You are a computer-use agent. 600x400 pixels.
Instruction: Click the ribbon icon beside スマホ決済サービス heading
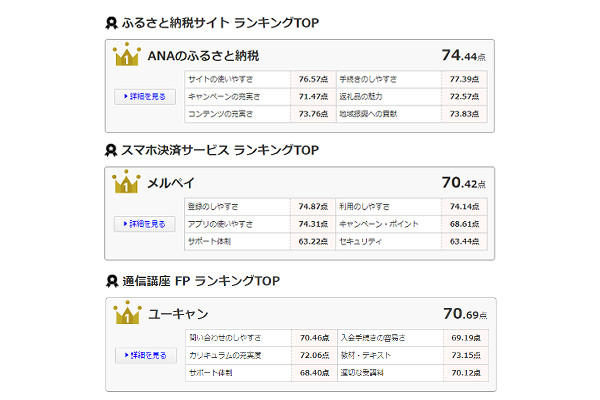point(111,150)
